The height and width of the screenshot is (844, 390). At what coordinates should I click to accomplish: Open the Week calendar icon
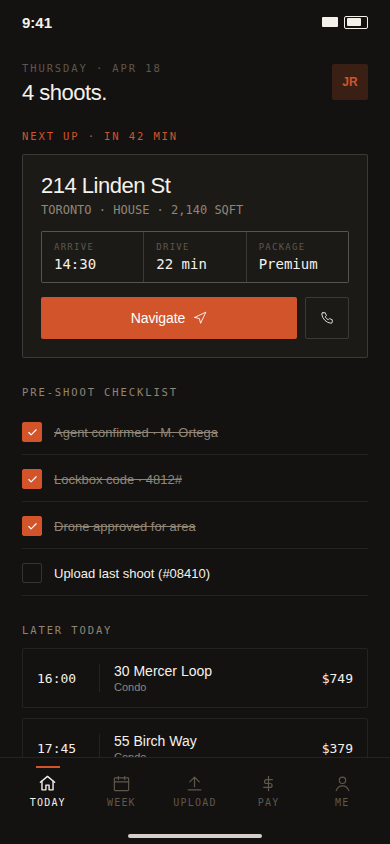(121, 783)
